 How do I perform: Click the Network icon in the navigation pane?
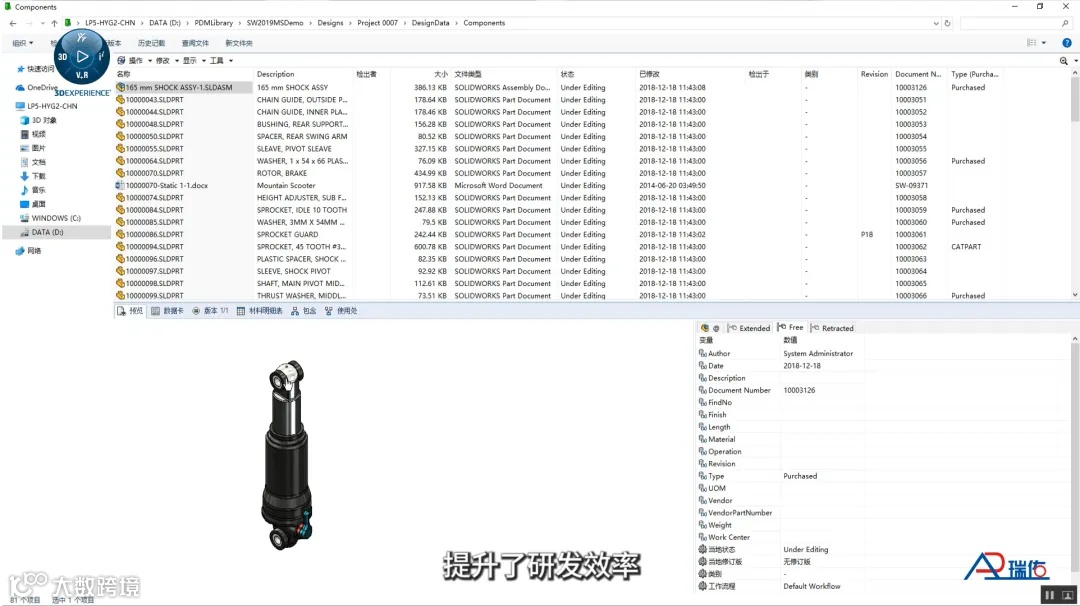[x=20, y=251]
